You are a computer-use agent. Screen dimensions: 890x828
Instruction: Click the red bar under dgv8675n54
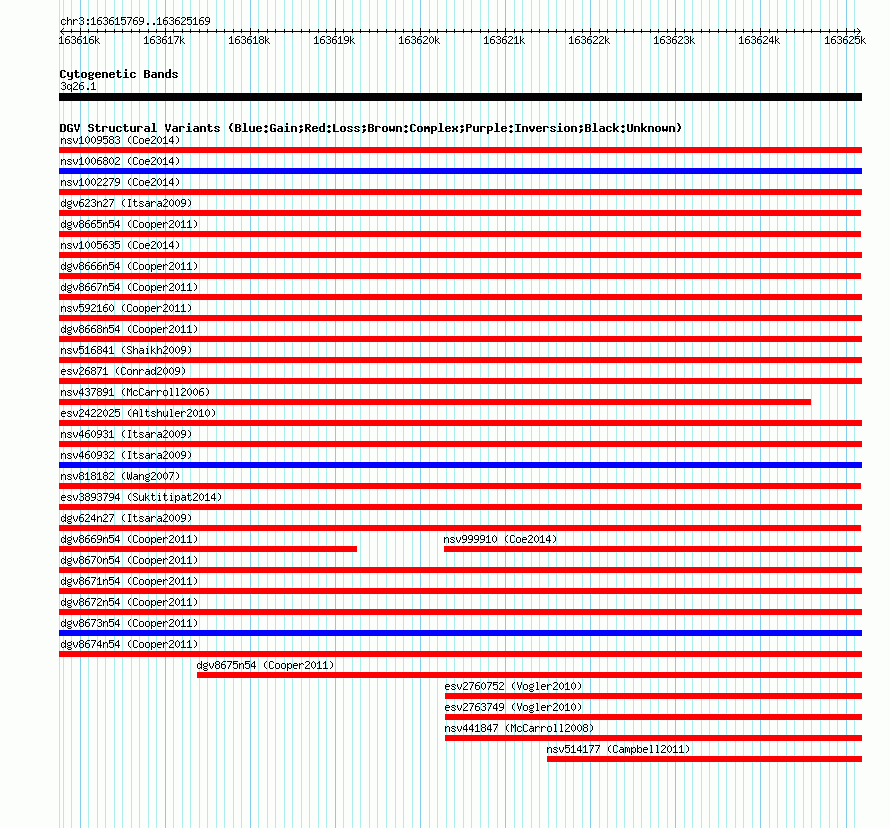click(x=530, y=675)
